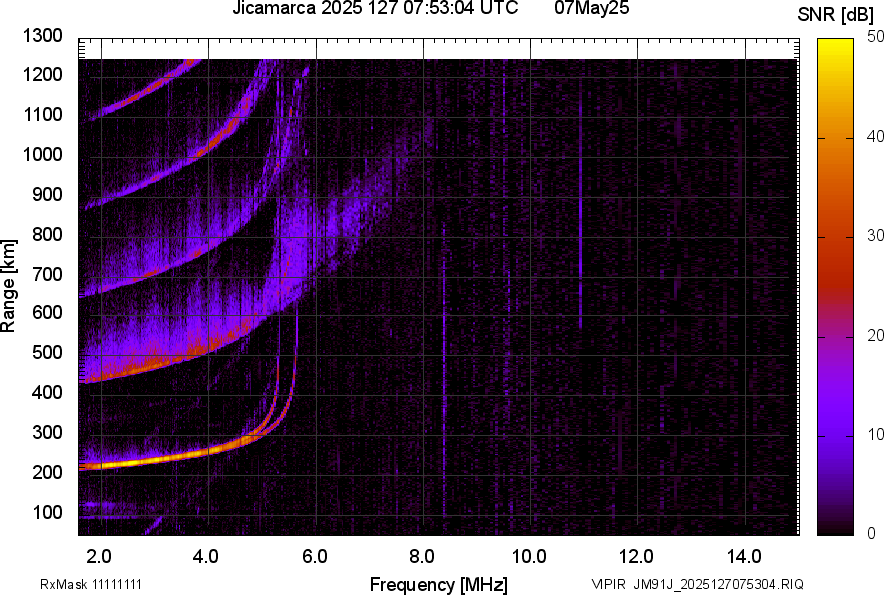884x595 pixels.
Task: Click the 07May25 date label
Action: click(x=591, y=9)
